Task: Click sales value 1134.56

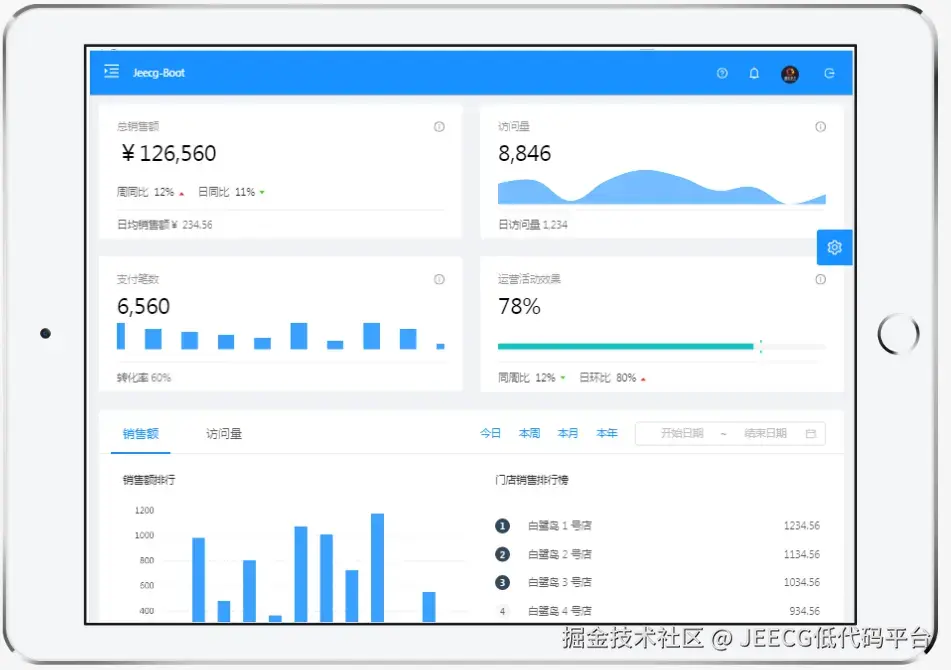Action: [x=801, y=554]
